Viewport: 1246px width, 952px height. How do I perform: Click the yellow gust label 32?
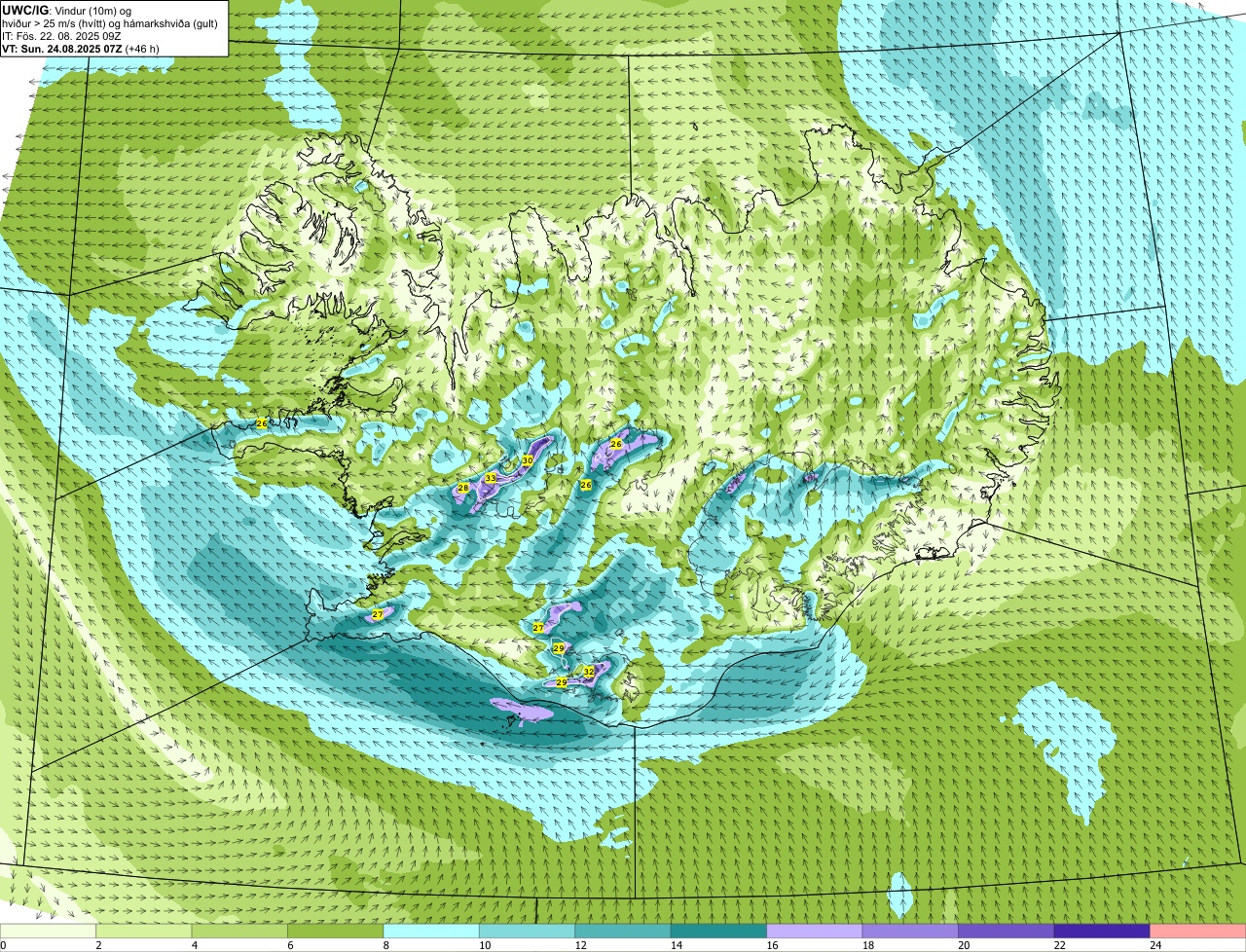[589, 672]
